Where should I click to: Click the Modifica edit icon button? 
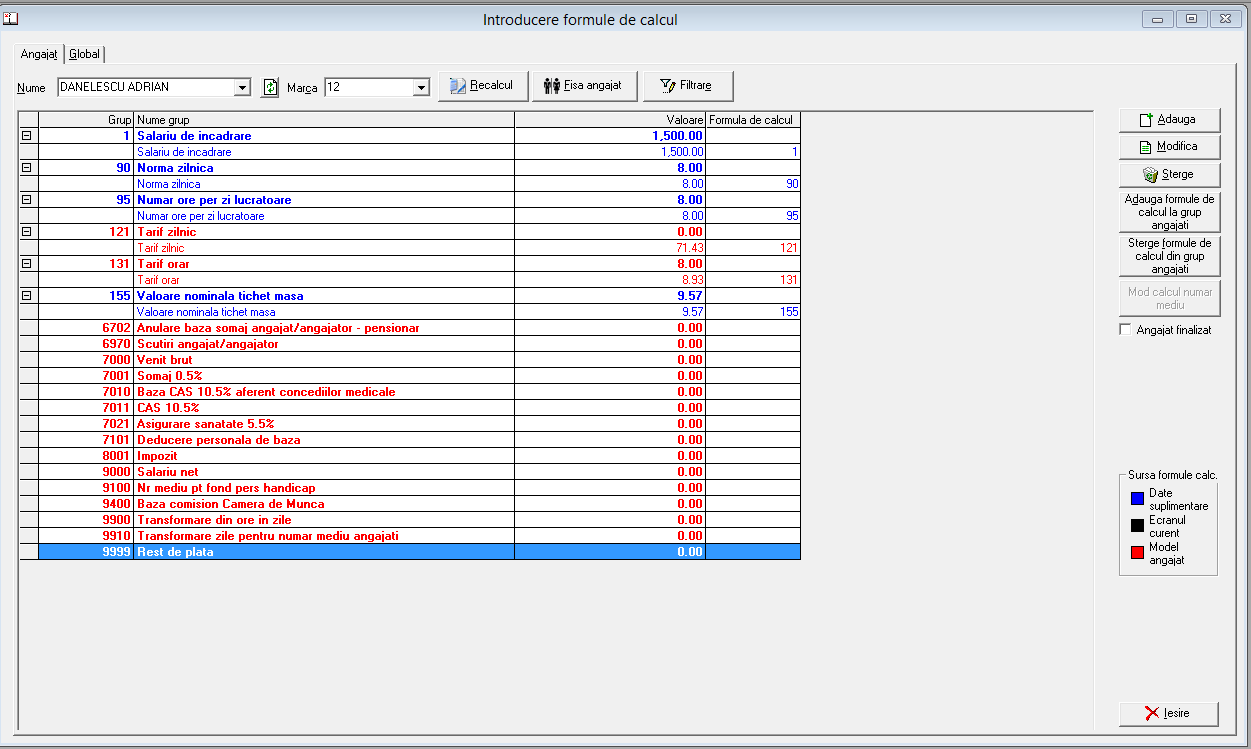point(1169,146)
